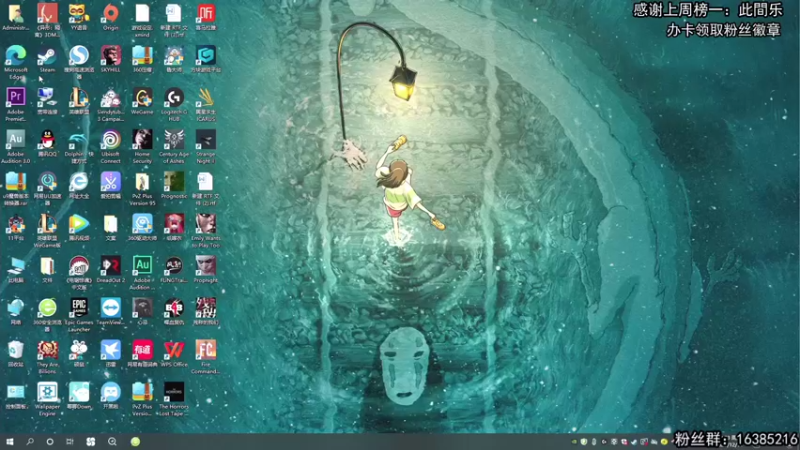Open Control Panel desktop icon
Image resolution: width=800 pixels, height=450 pixels.
(x=15, y=392)
